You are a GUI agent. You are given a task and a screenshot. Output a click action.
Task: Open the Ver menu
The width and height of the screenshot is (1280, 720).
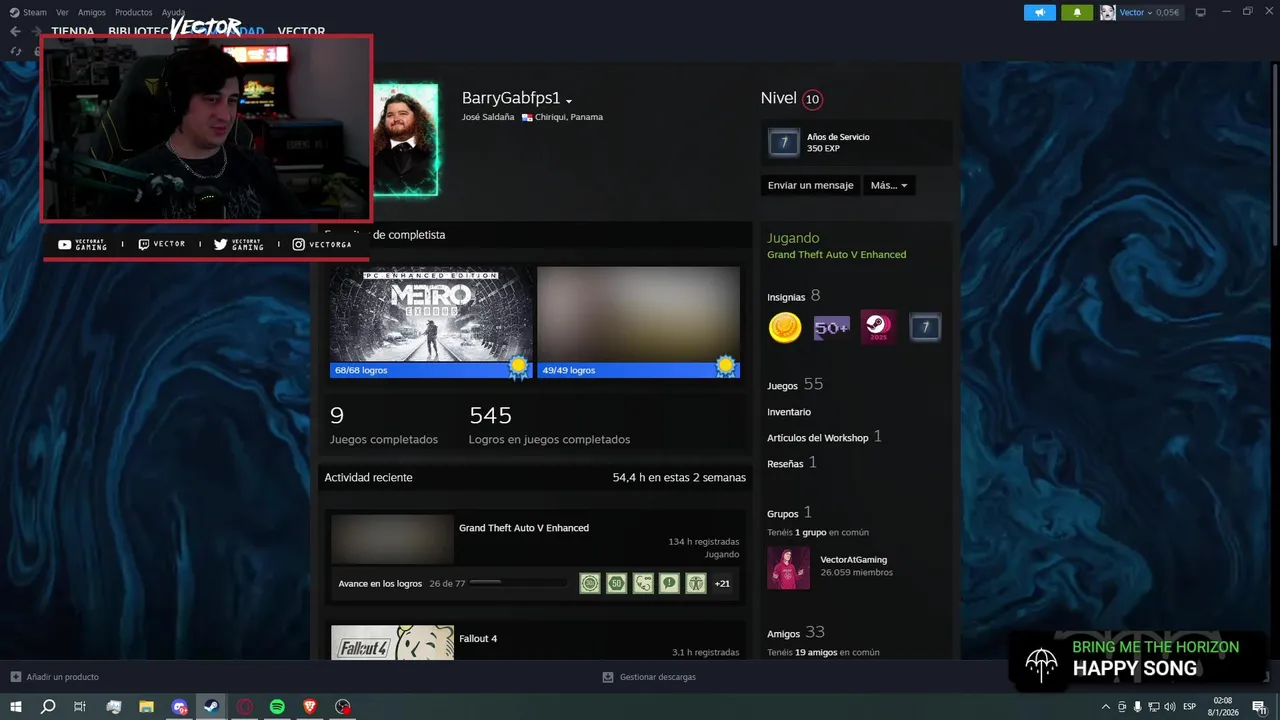(62, 12)
